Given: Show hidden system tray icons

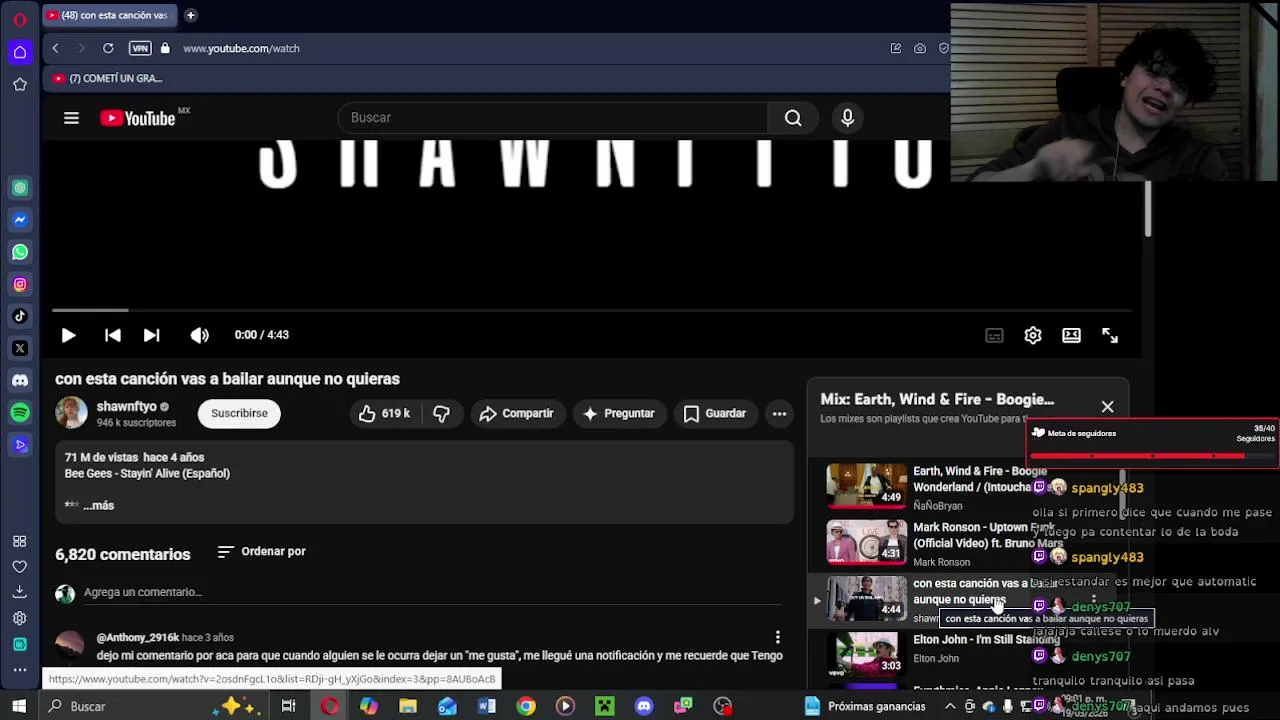Looking at the screenshot, I should (x=950, y=707).
